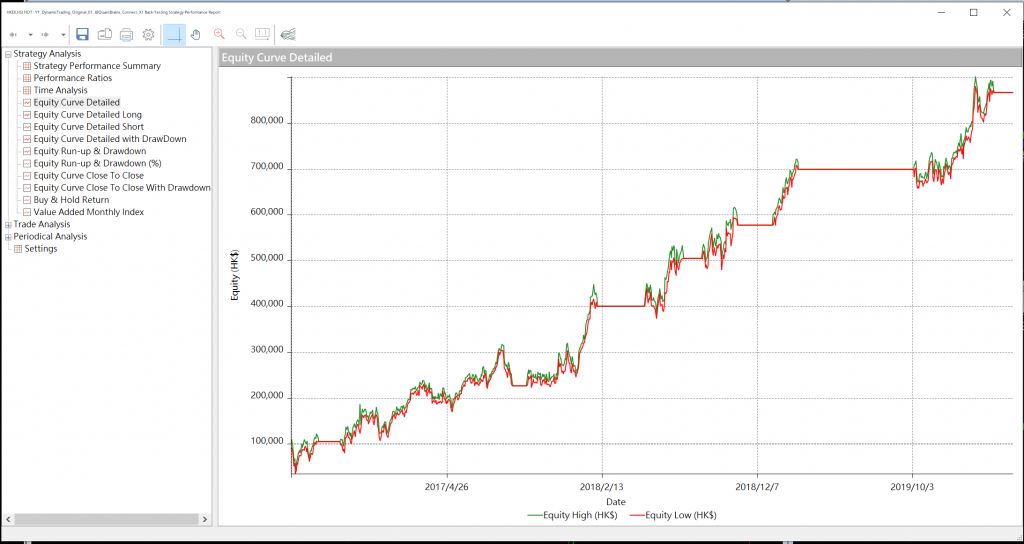Open the forward navigation history dropdown arrow

[x=63, y=35]
